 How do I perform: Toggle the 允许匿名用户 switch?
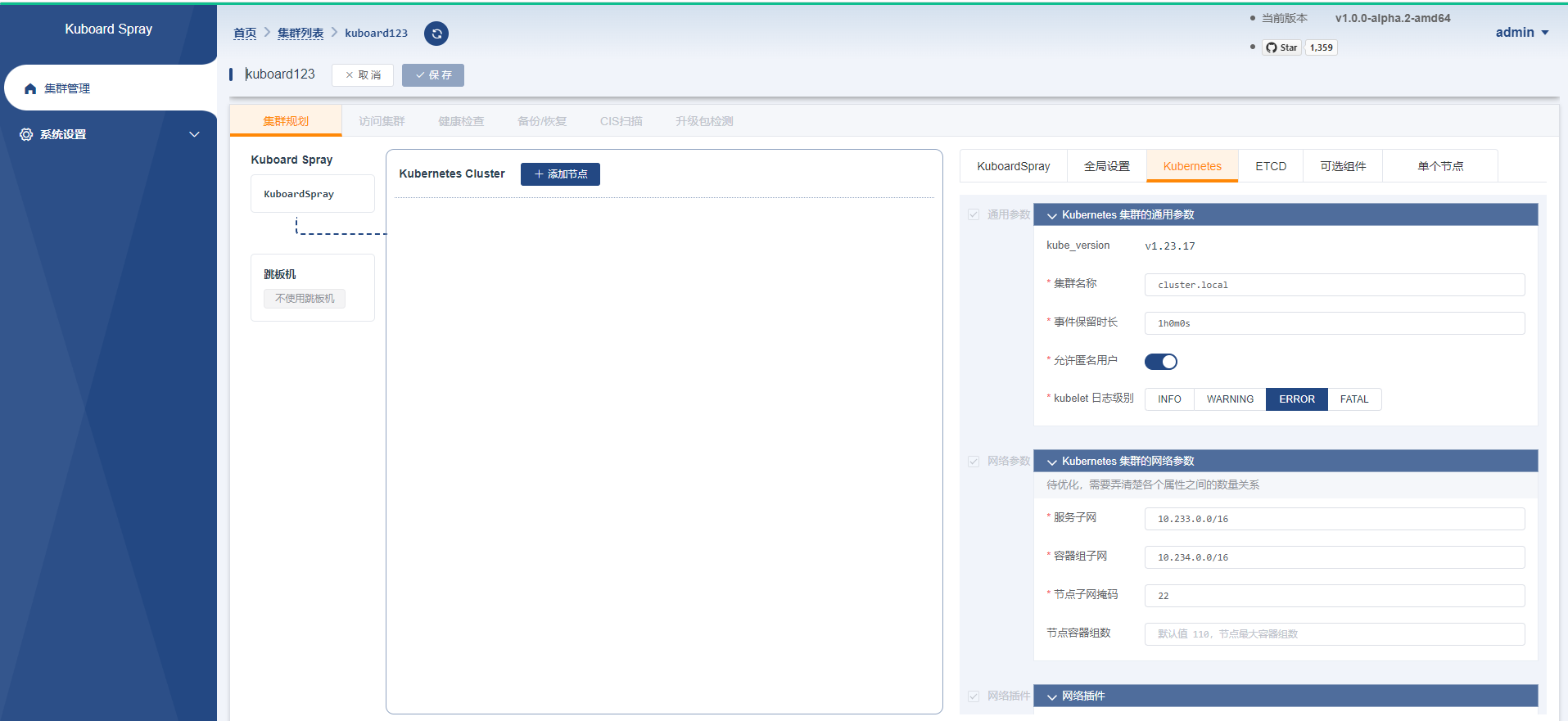pos(1160,362)
